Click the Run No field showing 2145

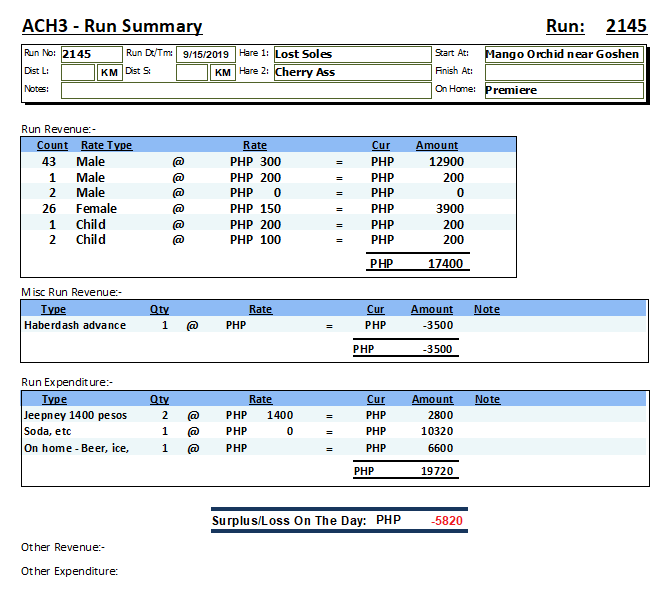pyautogui.click(x=90, y=54)
